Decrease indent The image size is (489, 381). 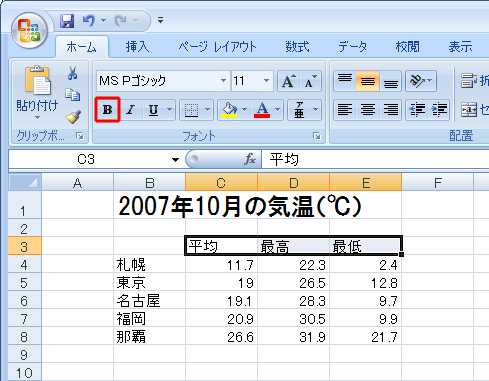point(417,110)
